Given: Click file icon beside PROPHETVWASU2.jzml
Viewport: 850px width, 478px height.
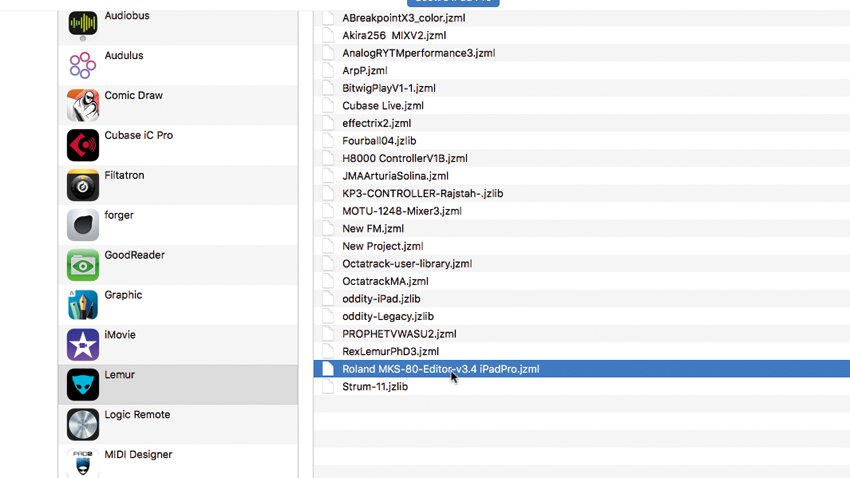Looking at the screenshot, I should [327, 334].
